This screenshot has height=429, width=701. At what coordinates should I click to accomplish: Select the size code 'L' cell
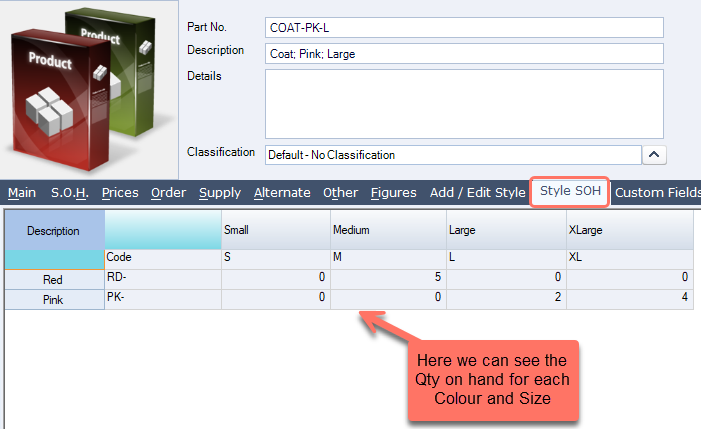pyautogui.click(x=507, y=259)
